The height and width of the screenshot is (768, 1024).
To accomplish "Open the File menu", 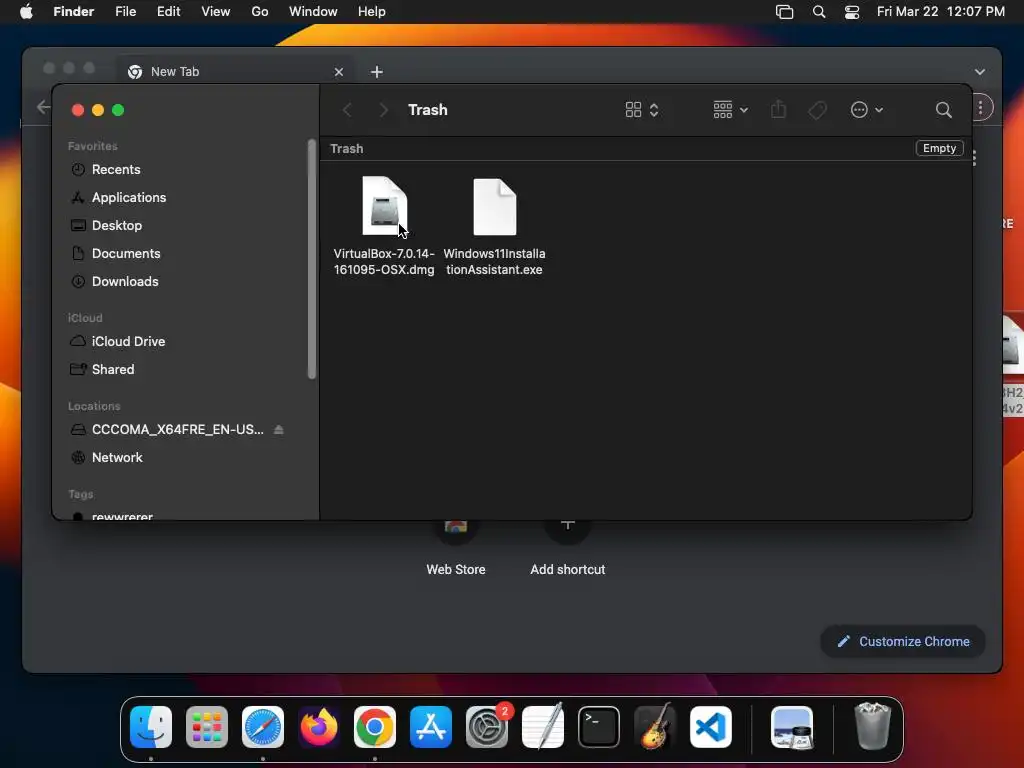I will click(125, 12).
